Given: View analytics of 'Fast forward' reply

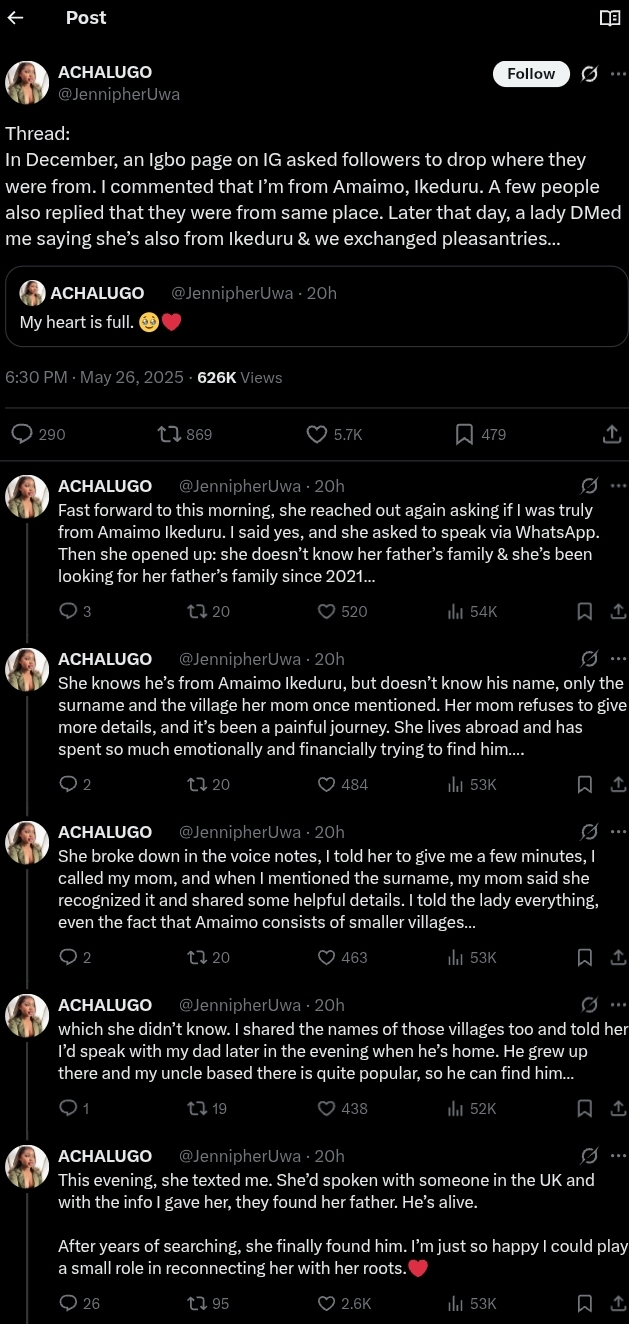Looking at the screenshot, I should tap(472, 611).
